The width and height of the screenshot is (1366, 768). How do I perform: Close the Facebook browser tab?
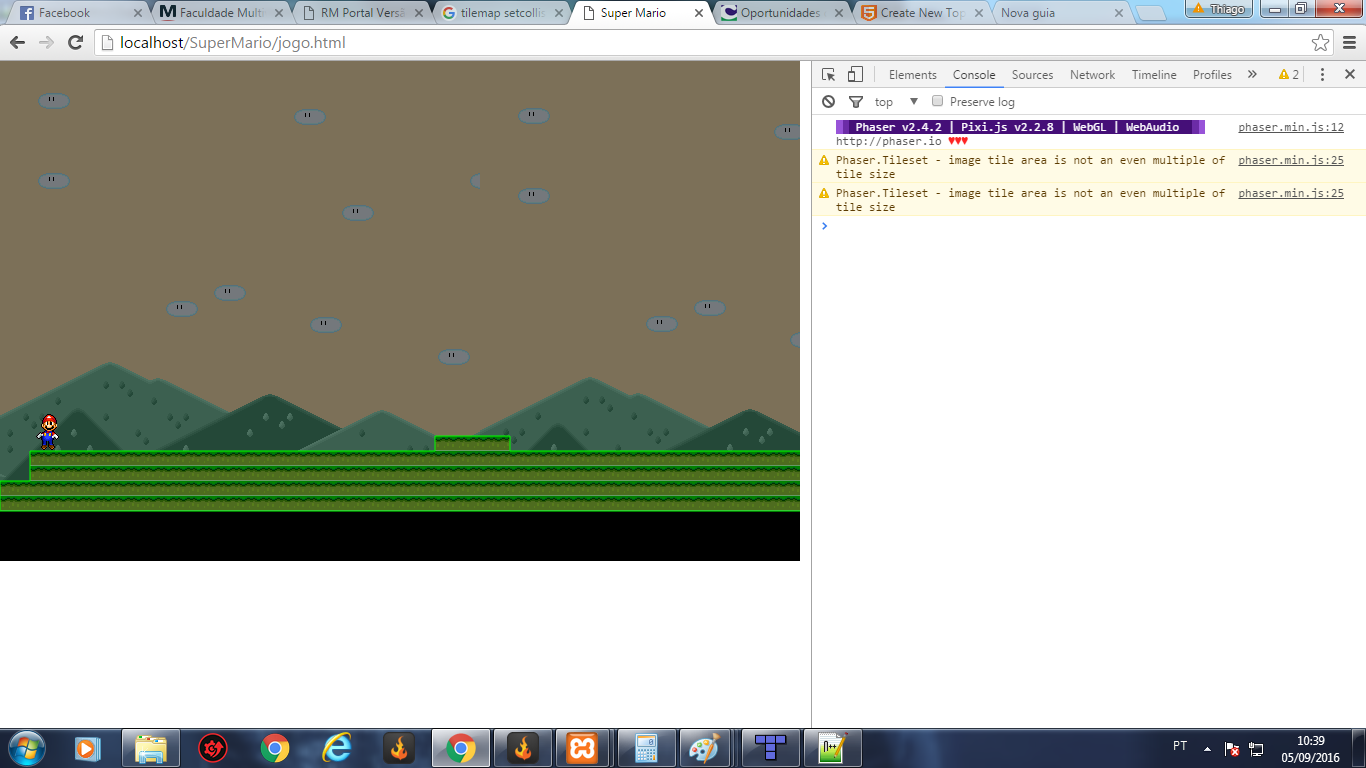click(x=138, y=13)
